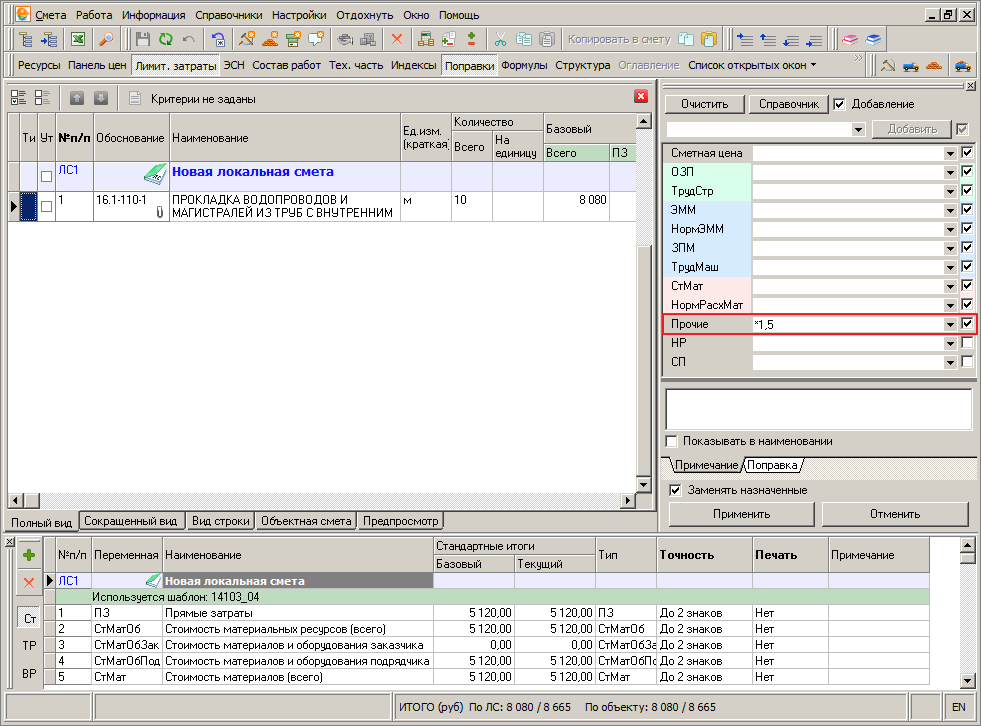The height and width of the screenshot is (726, 981).
Task: Expand the Список открытых окон dropdown
Action: point(813,65)
